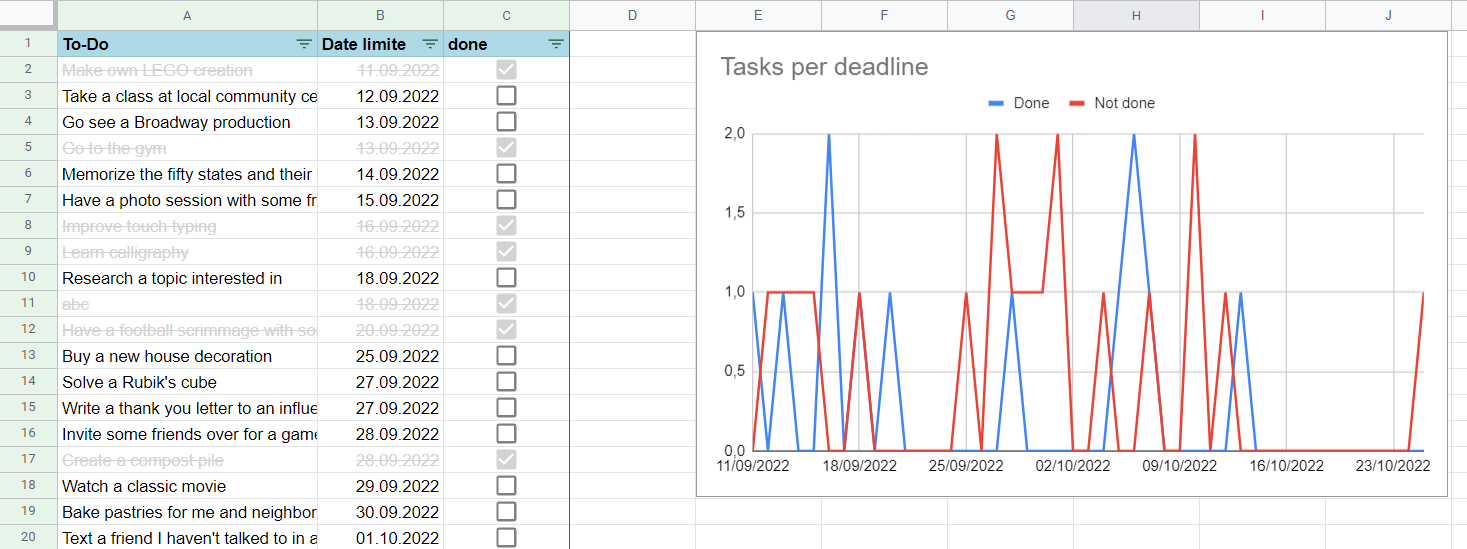Screen dimensions: 1467x549
Task: Open filter menu for Date limite column
Action: 430,44
